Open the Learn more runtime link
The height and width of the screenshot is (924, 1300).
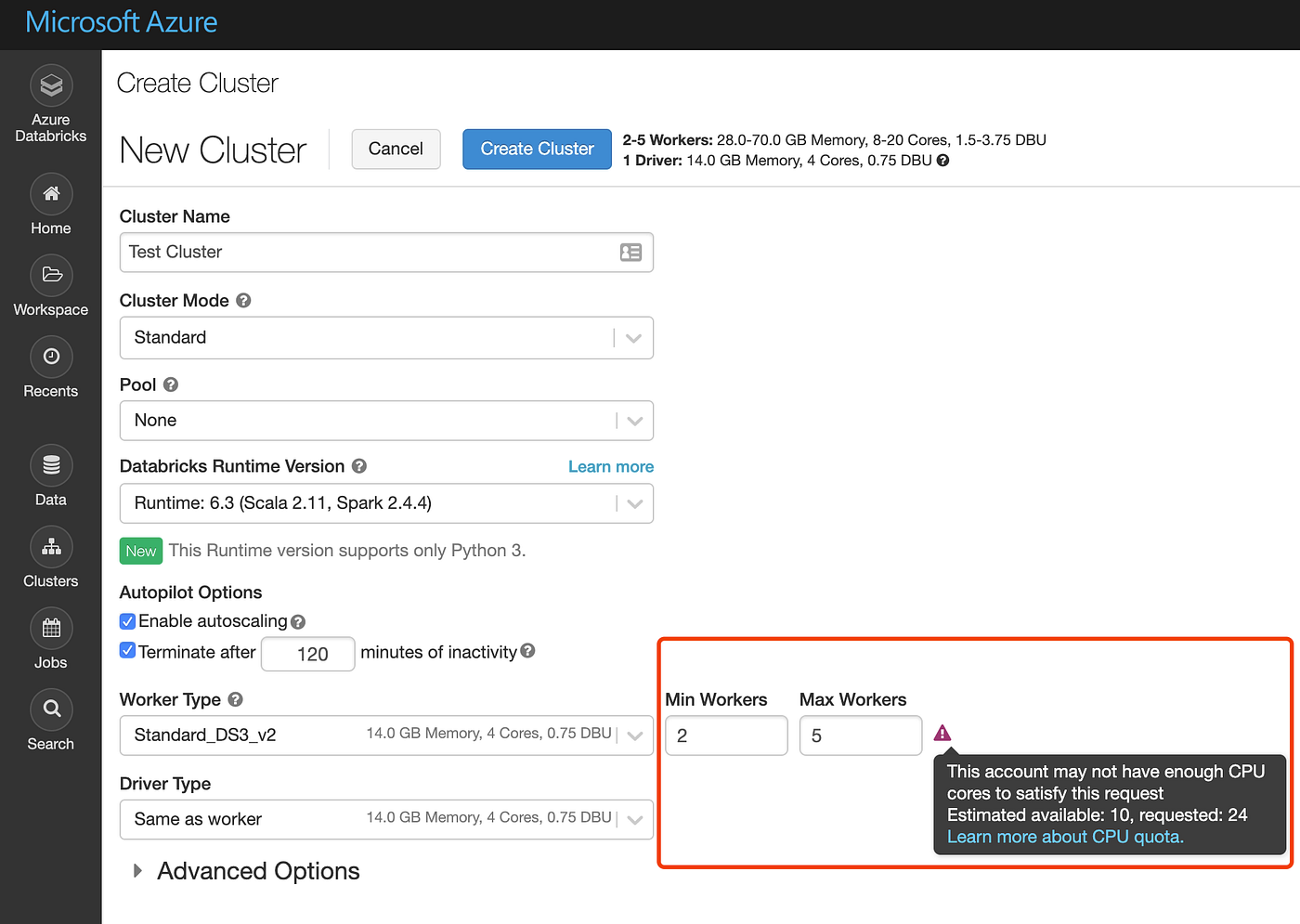click(611, 467)
